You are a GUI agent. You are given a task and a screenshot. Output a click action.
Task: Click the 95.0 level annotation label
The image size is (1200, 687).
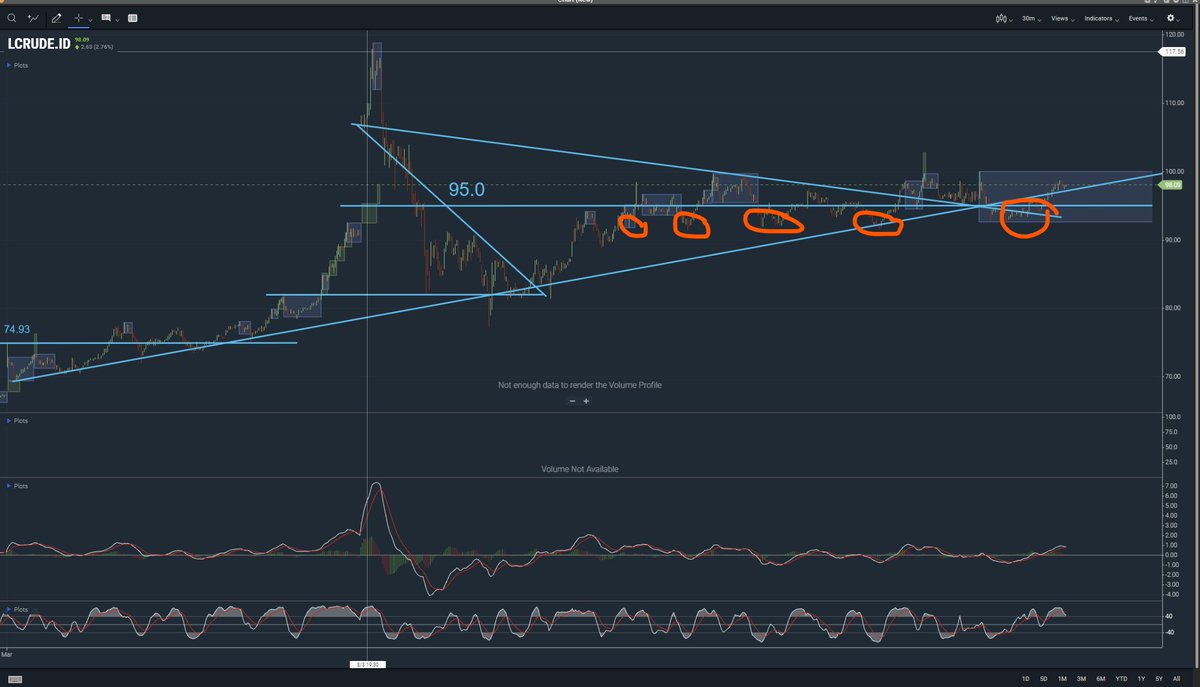coord(466,189)
